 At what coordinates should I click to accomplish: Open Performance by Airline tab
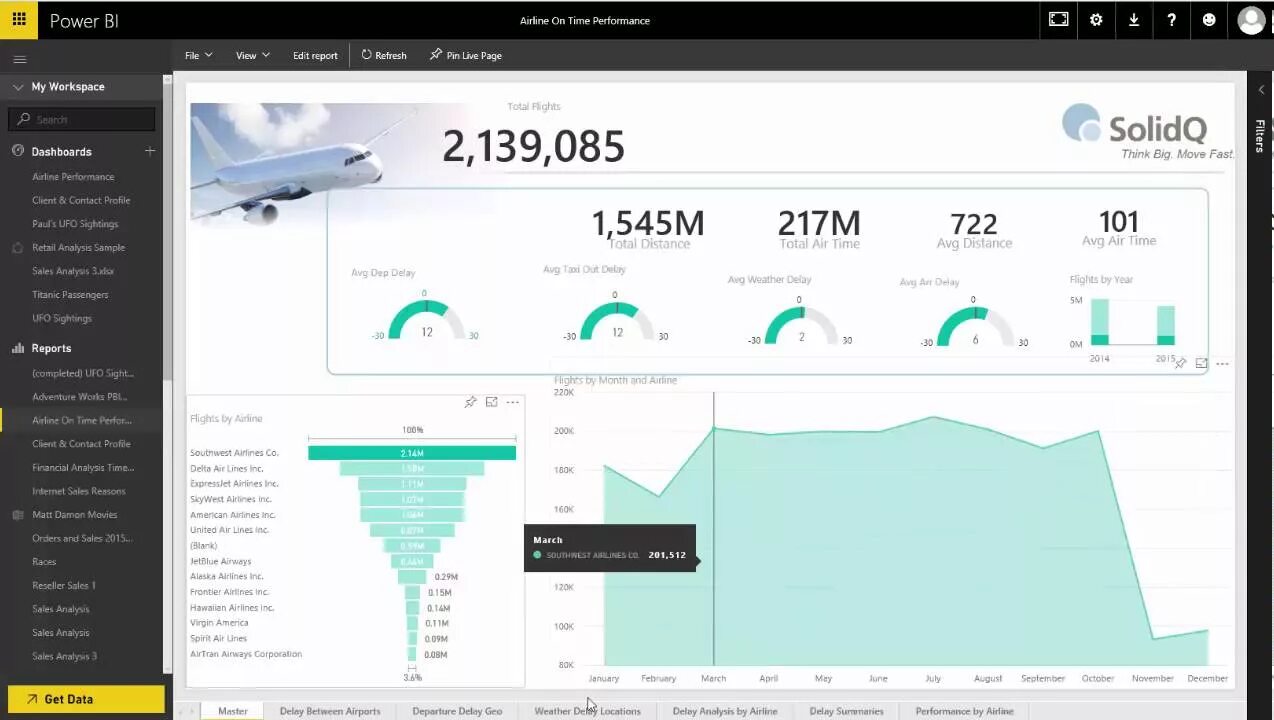(x=964, y=711)
